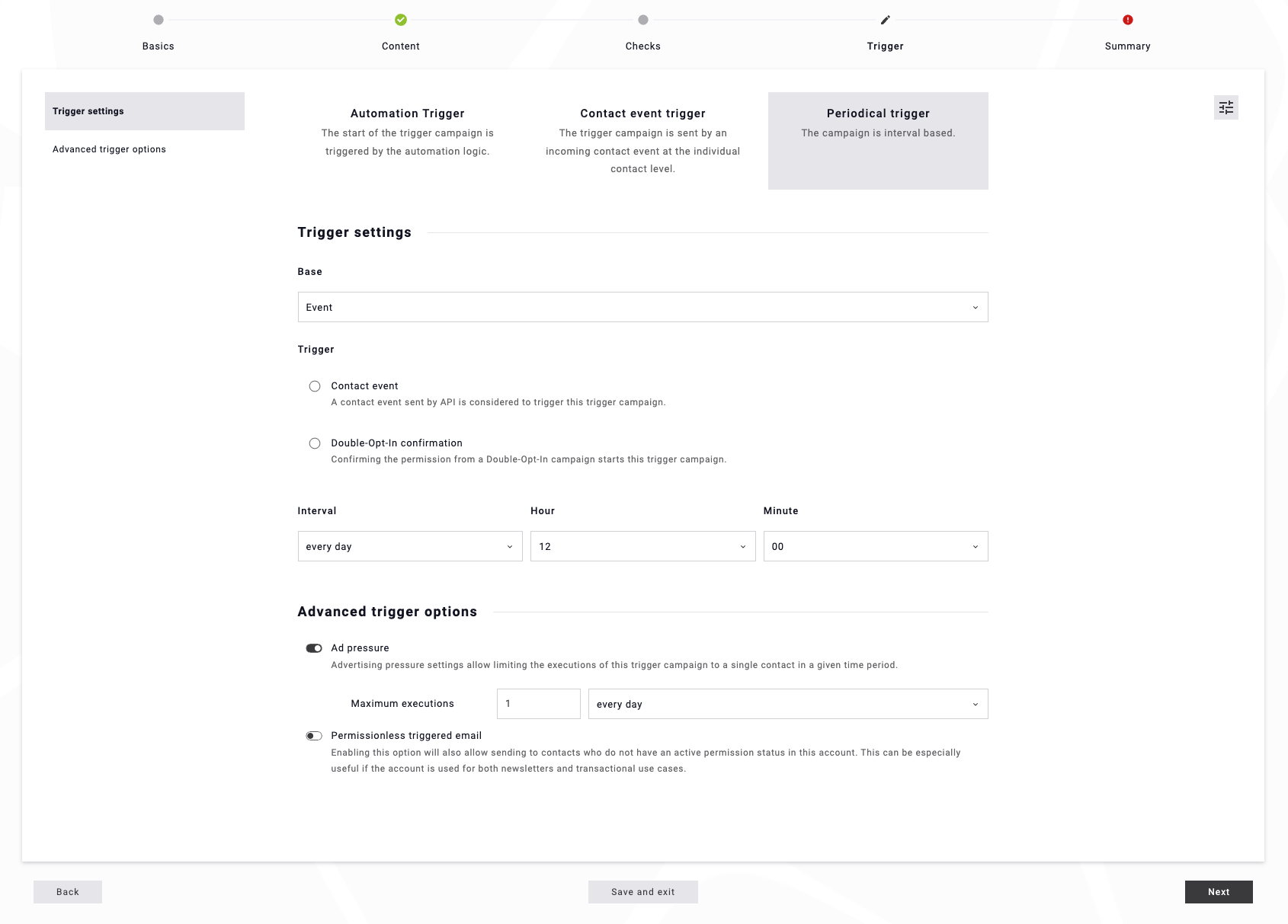Viewport: 1288px width, 924px height.
Task: Open the Interval every day dropdown
Action: 410,546
